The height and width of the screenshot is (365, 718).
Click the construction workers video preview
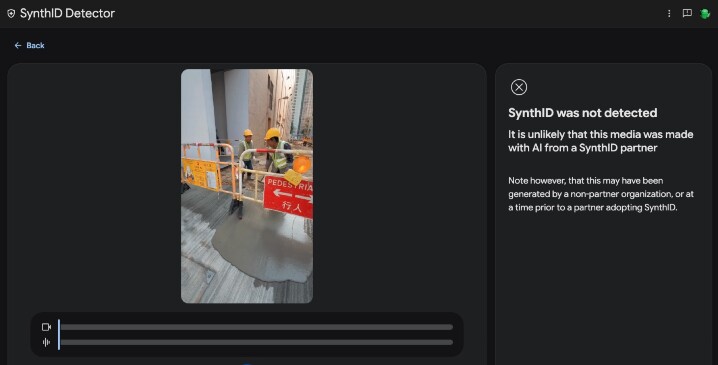(247, 186)
